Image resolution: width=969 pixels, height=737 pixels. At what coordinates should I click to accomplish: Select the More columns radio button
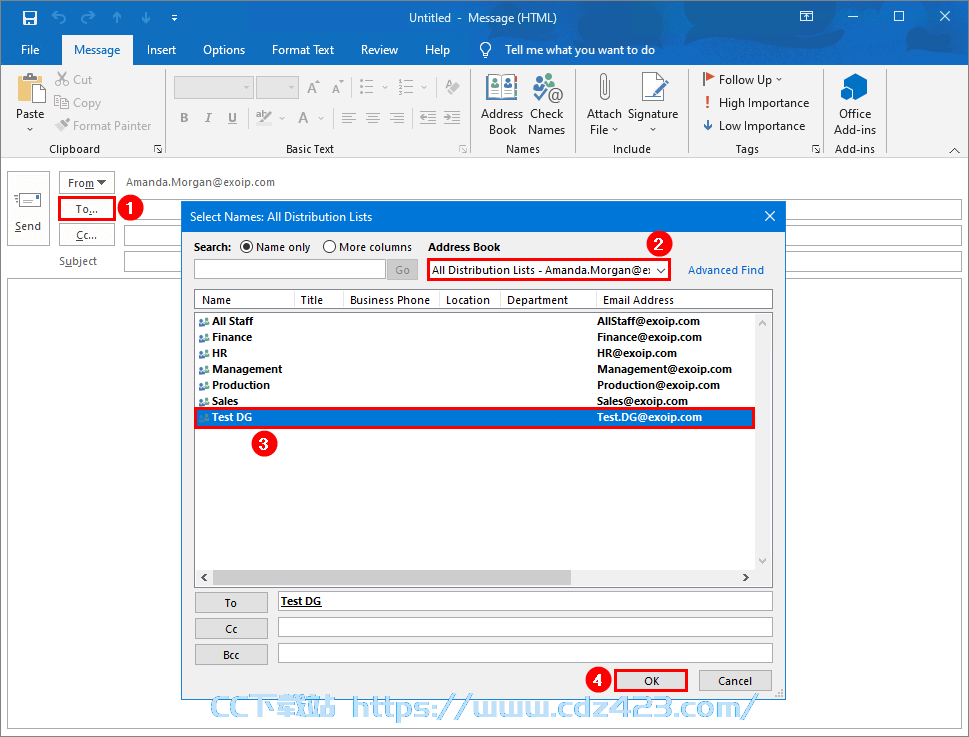point(329,246)
